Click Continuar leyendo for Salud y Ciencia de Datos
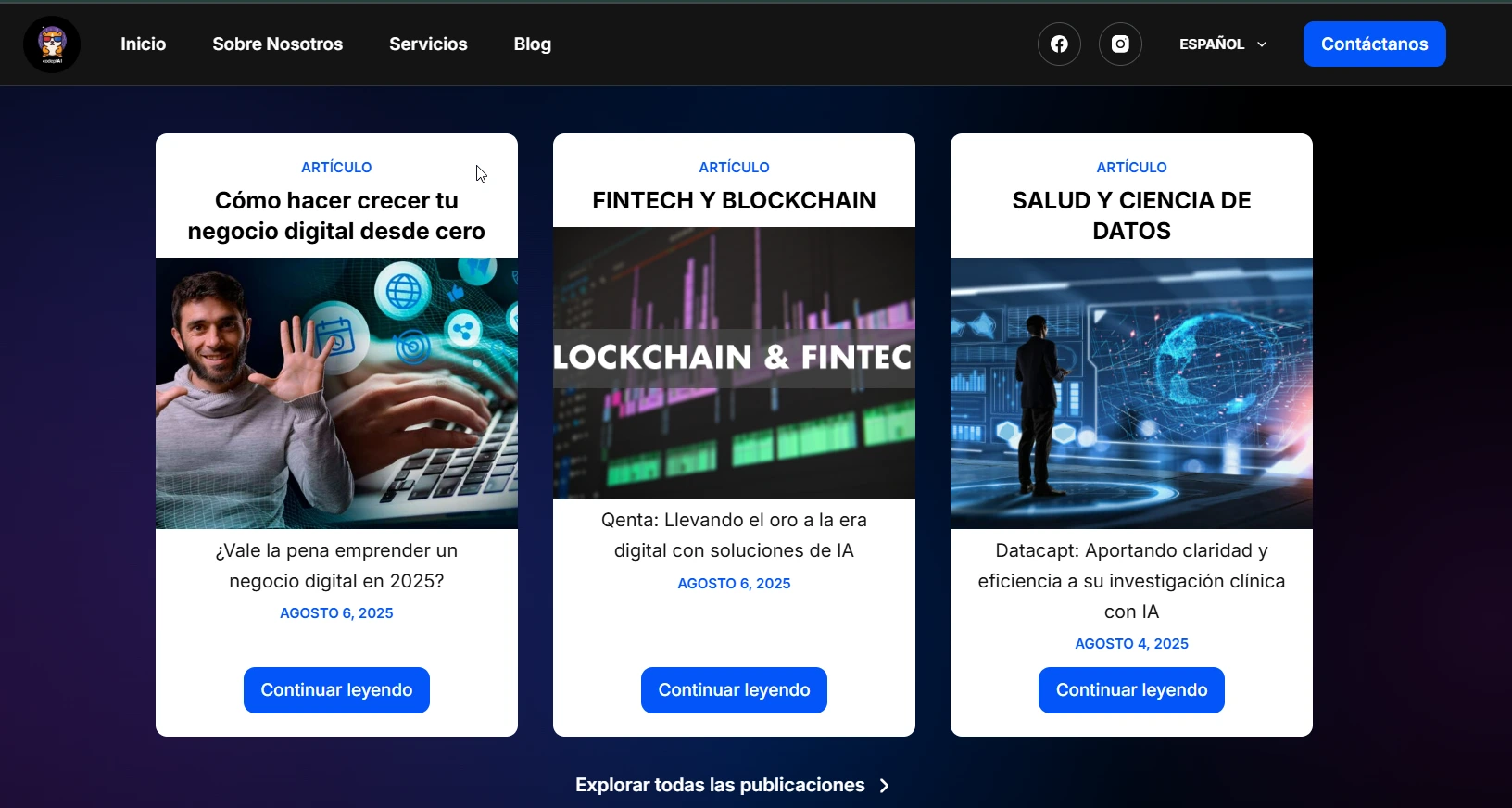Screen dimensions: 1512x808 pyautogui.click(x=1131, y=690)
